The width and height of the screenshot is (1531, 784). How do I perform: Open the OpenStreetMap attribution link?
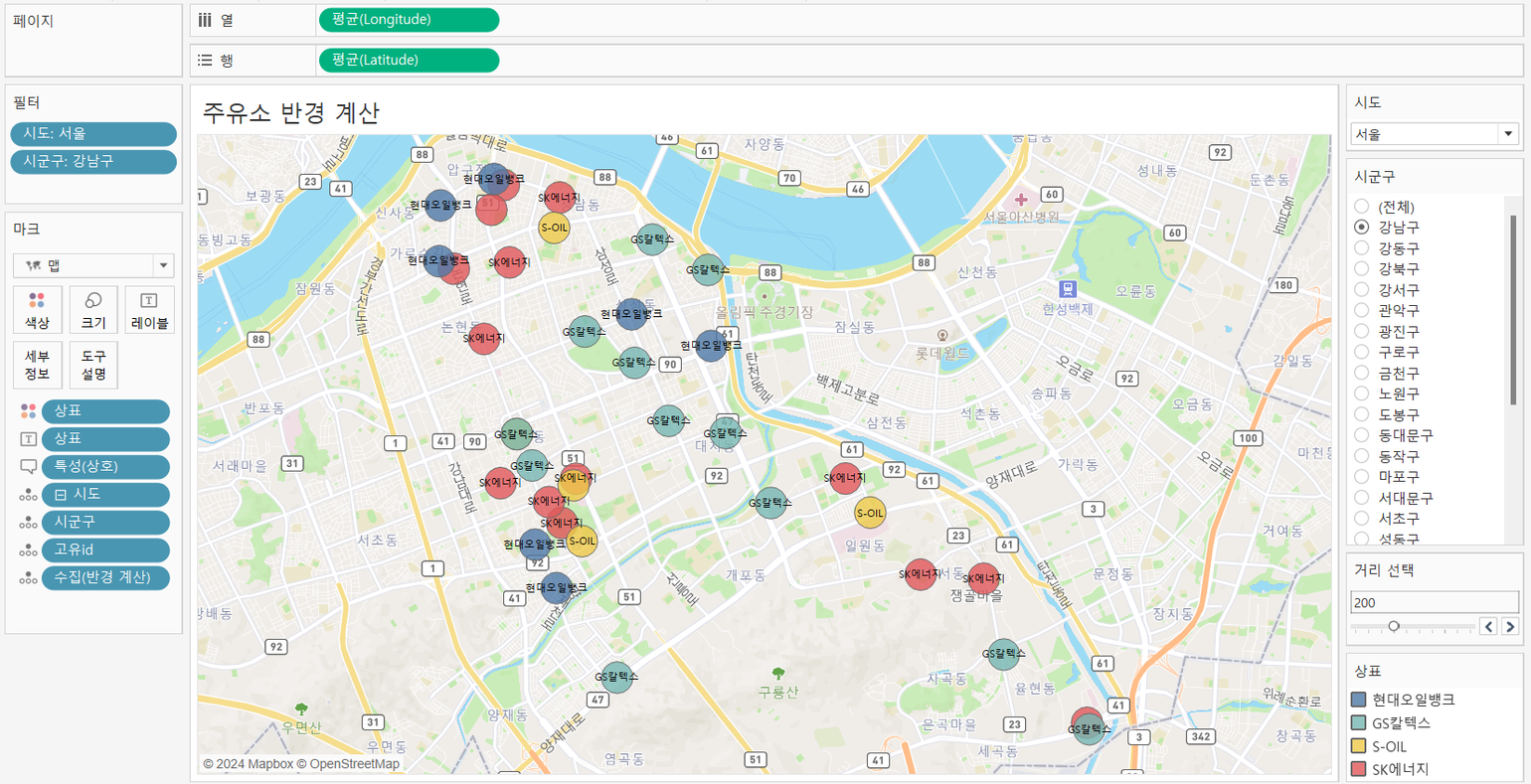point(348,764)
